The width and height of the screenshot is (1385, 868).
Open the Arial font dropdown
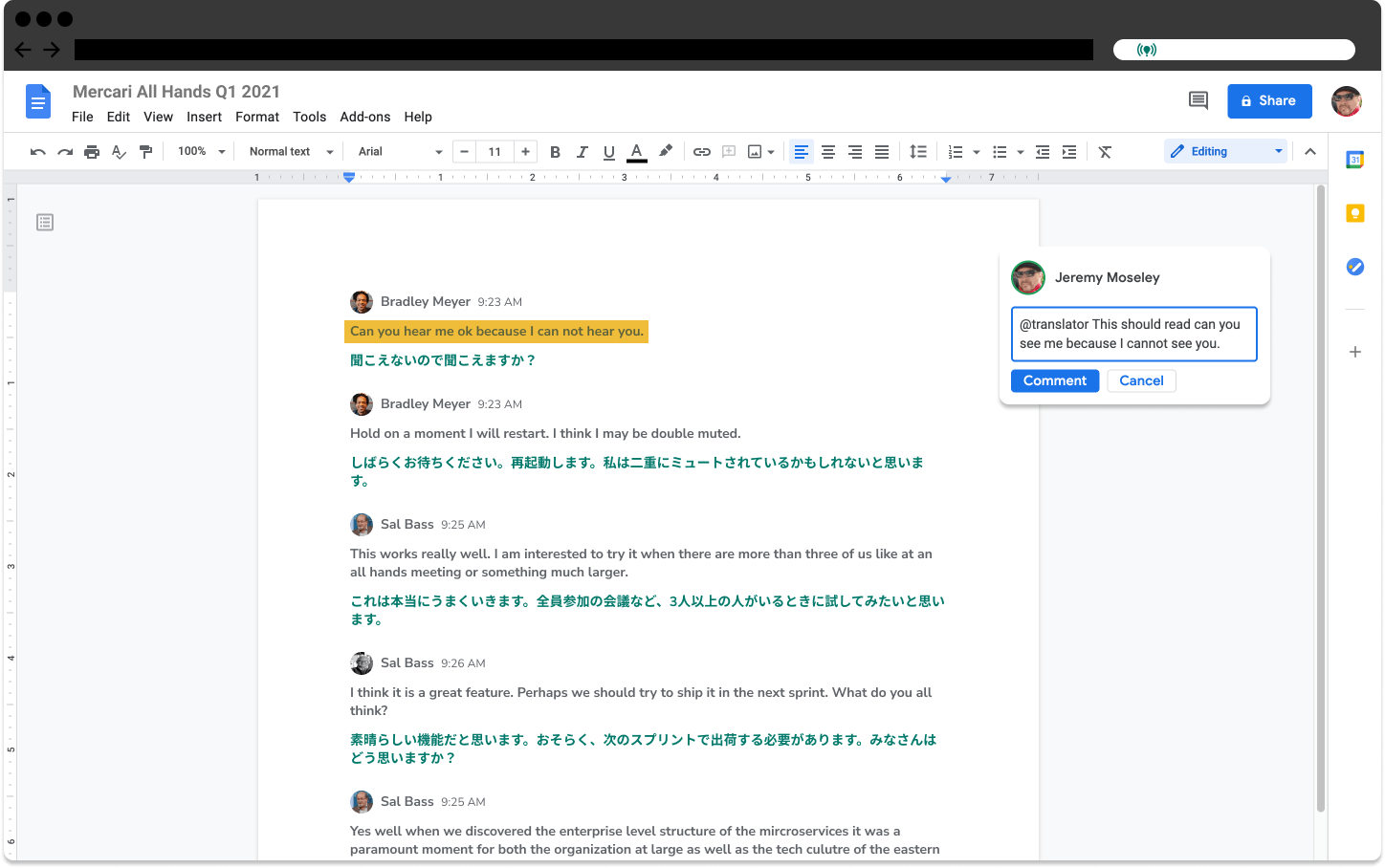click(400, 152)
